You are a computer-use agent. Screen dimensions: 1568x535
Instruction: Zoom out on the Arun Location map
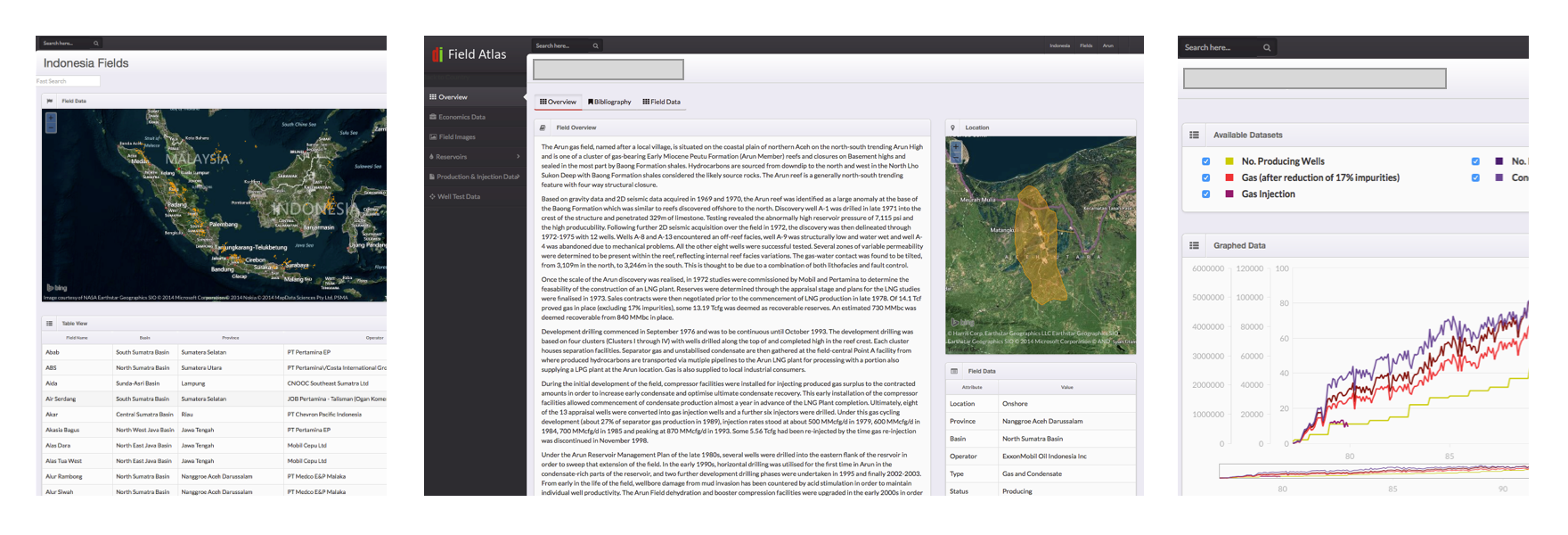tap(956, 158)
